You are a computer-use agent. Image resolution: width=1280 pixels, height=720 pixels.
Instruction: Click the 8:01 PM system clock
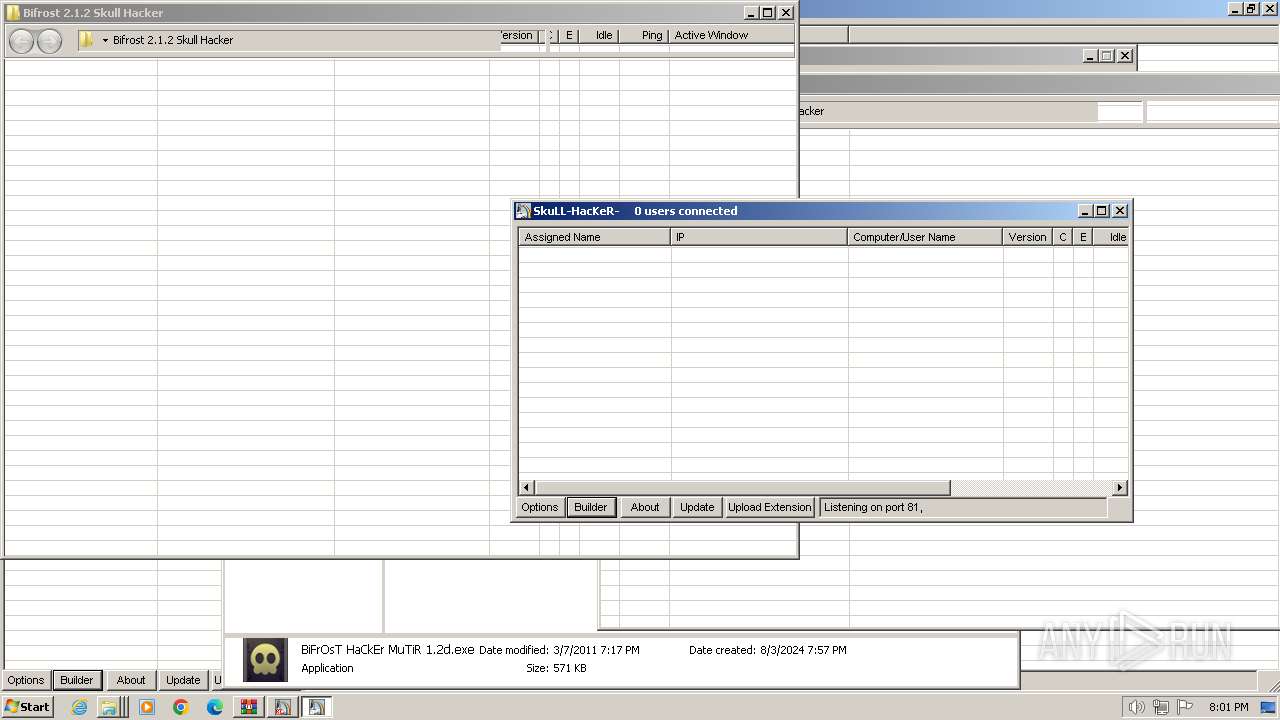pos(1228,707)
